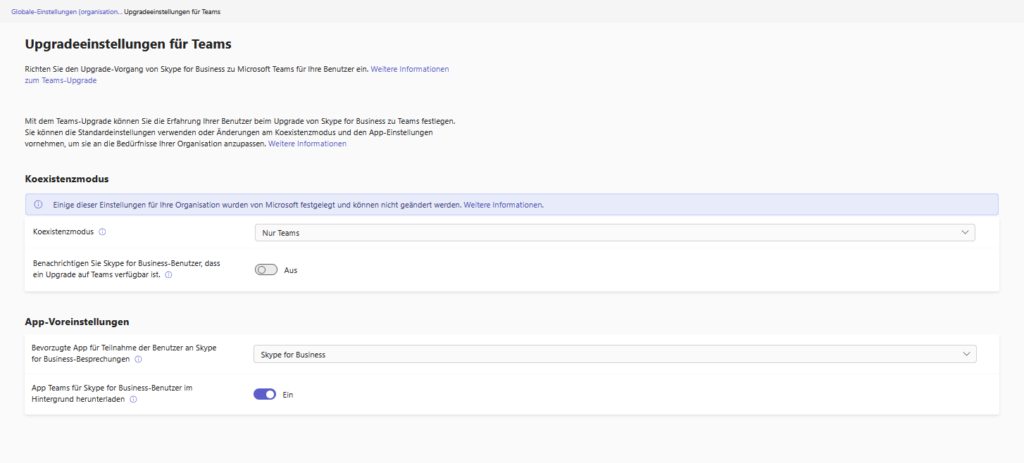Click info icon next to 'Hintergrund herunterladen'
Viewport: 1024px width, 463px height.
(133, 399)
